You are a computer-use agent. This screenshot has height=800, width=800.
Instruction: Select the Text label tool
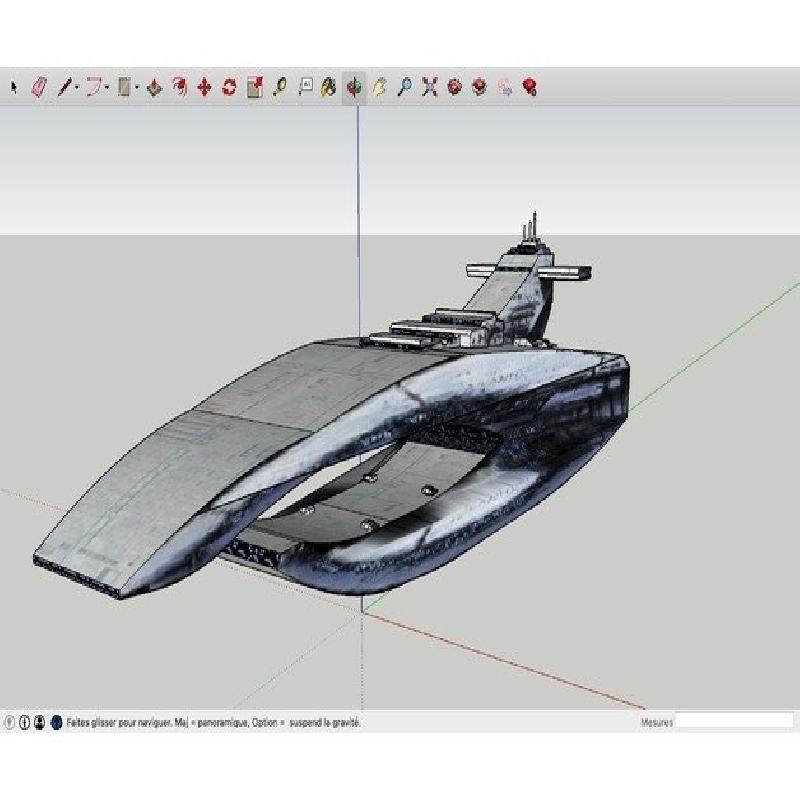pos(305,86)
